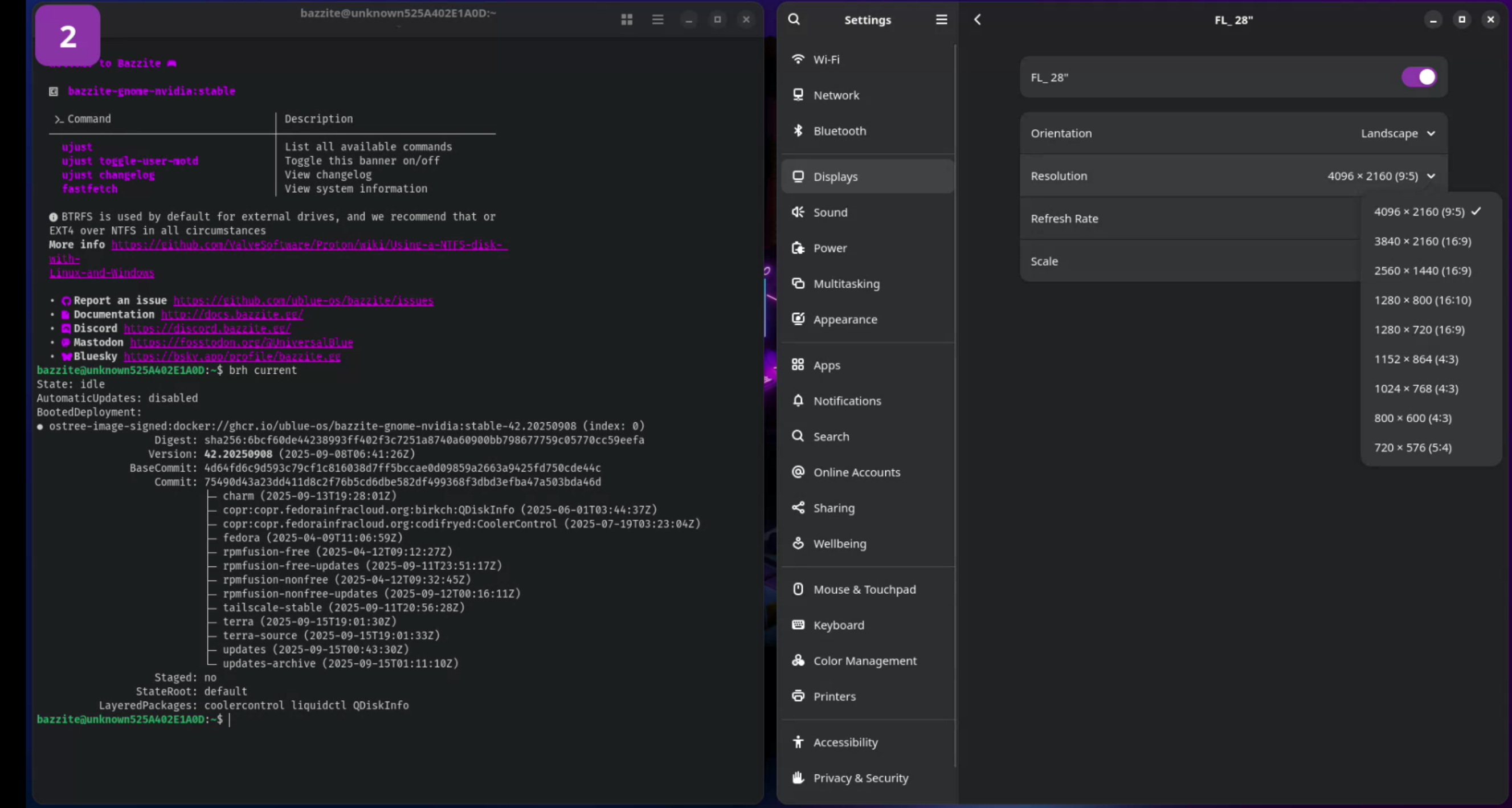Click the Settings sidebar scrollbar
Viewport: 1512px width, 808px height.
[955, 405]
